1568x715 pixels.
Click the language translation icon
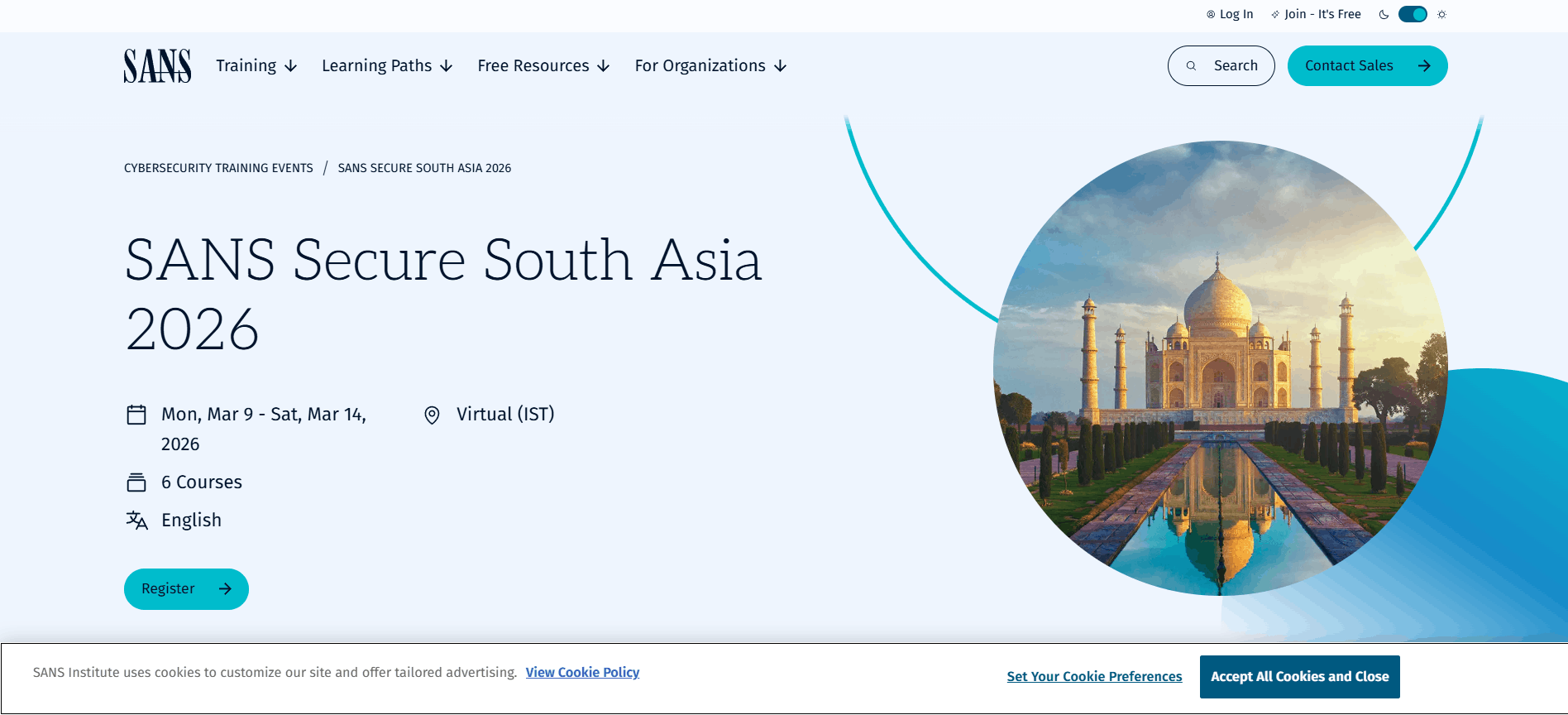pos(136,521)
